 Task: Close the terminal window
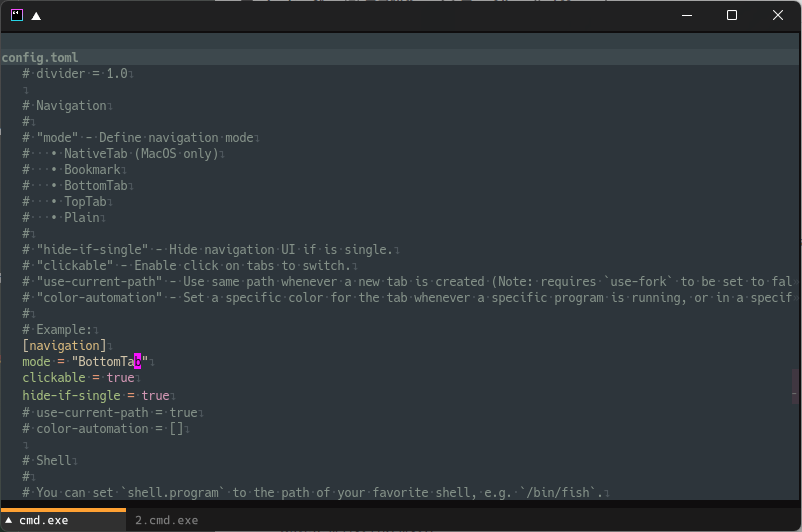point(778,15)
